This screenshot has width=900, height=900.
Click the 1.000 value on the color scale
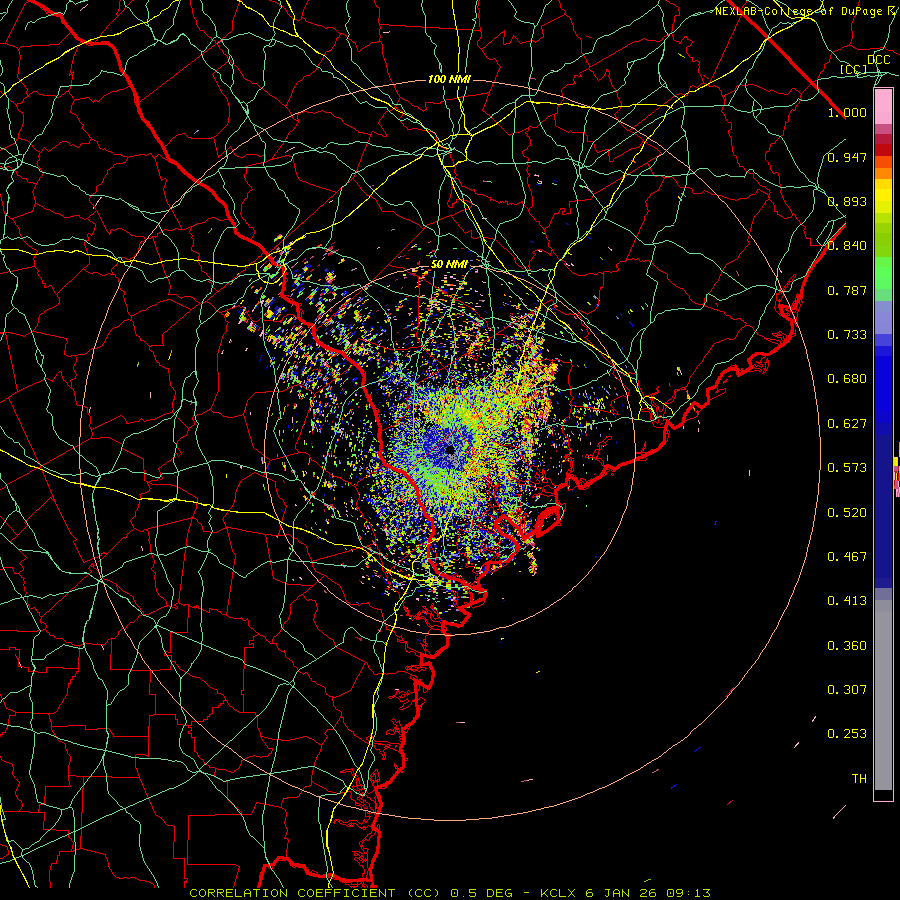click(x=847, y=112)
